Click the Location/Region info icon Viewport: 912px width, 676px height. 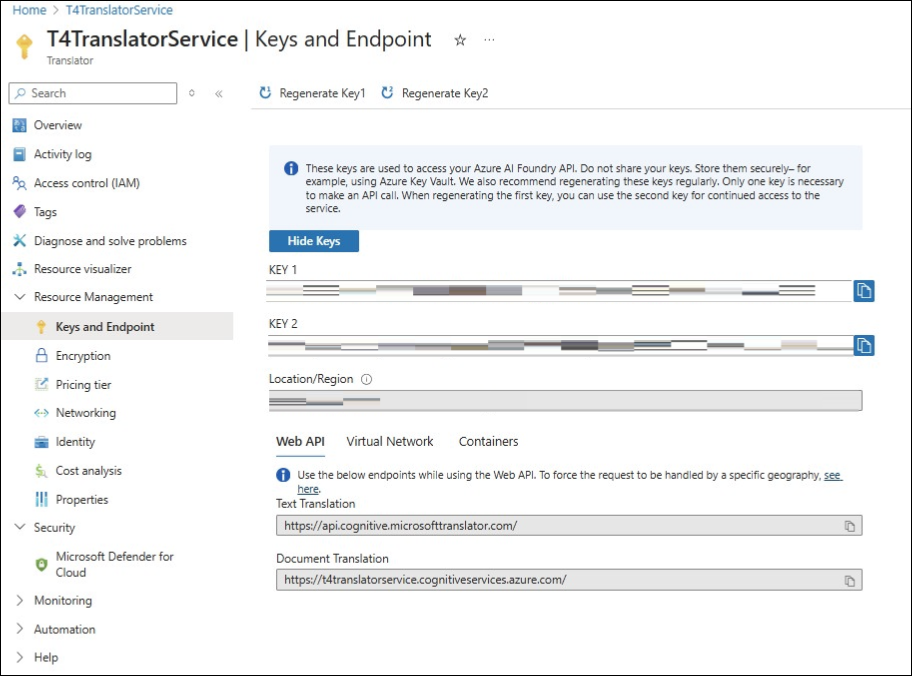366,379
